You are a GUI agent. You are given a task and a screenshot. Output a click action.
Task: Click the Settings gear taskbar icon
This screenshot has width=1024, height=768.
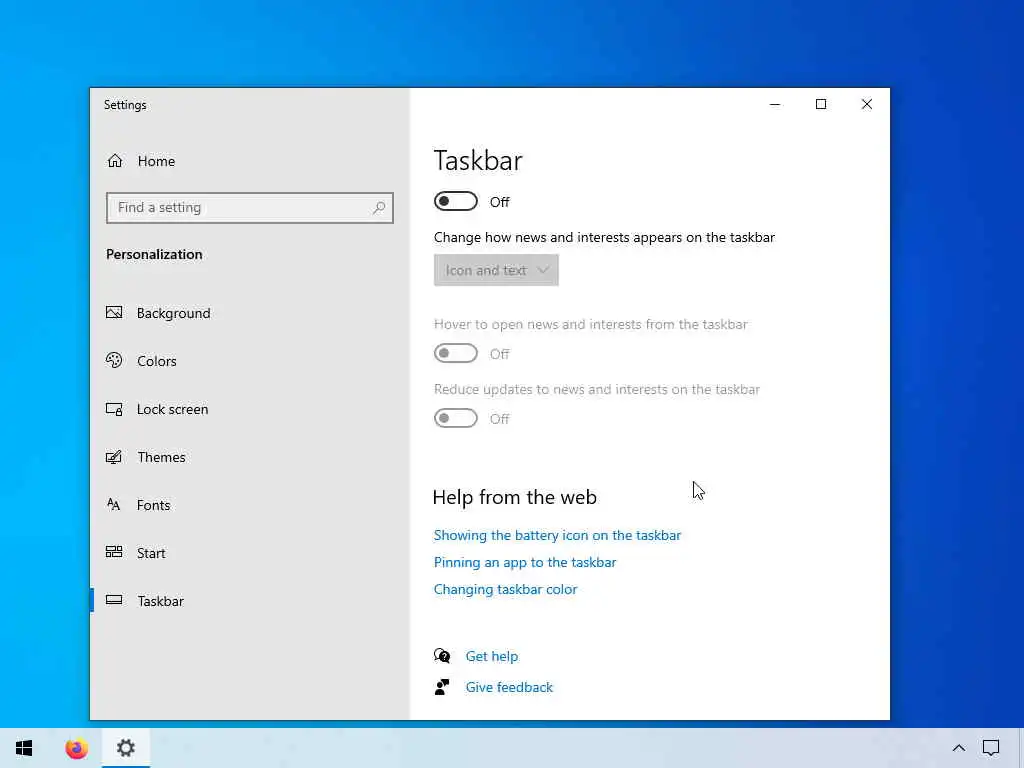pyautogui.click(x=126, y=748)
